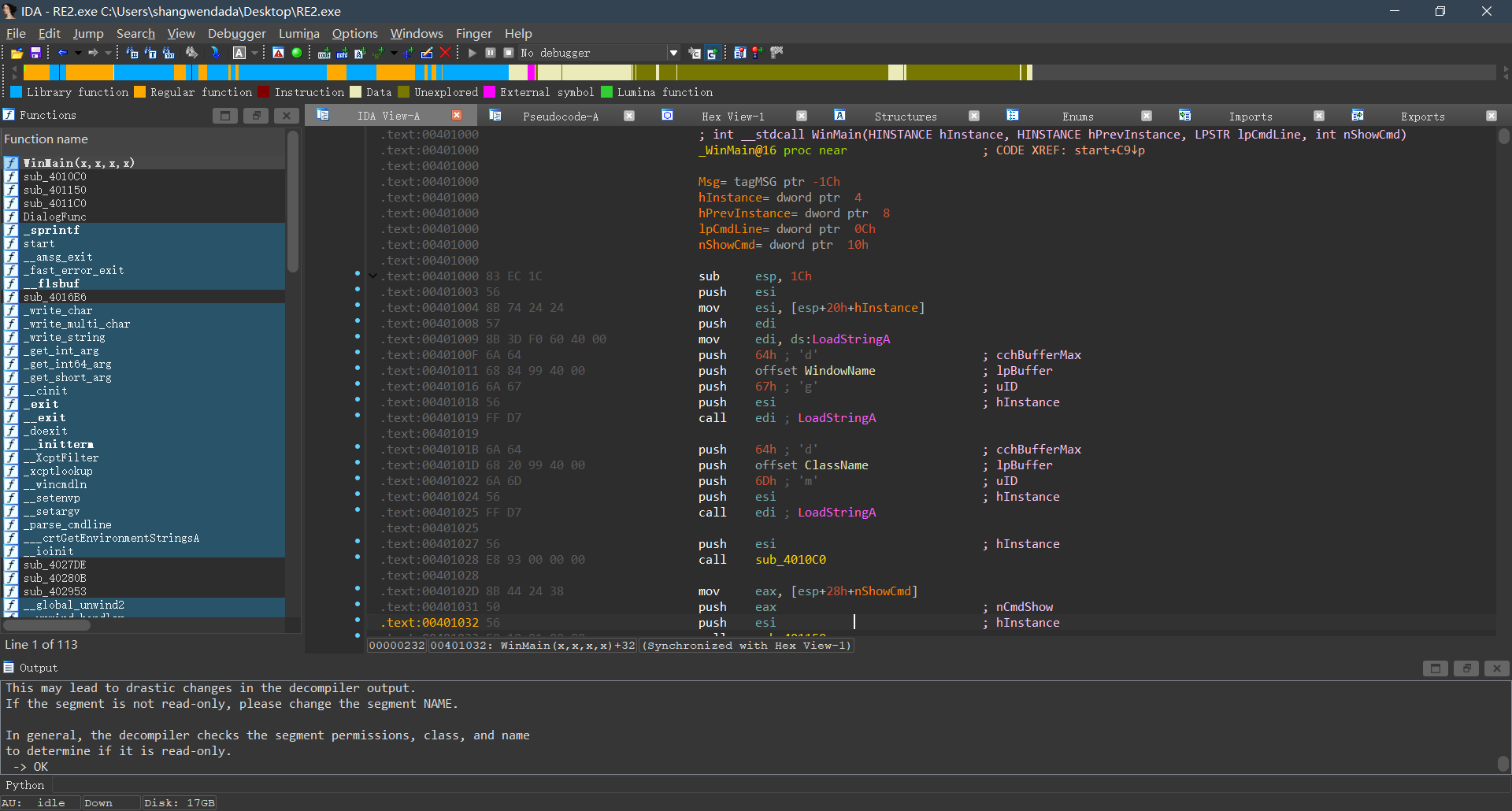Screen dimensions: 1512x811
Task: Close the IDA View-A tab
Action: point(457,115)
